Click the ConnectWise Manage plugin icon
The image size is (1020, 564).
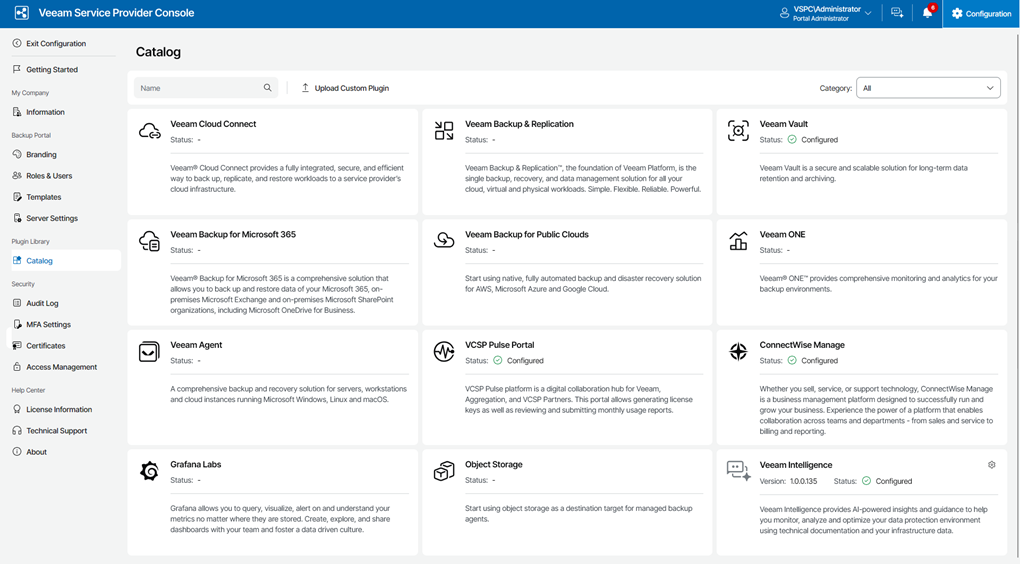click(x=738, y=351)
